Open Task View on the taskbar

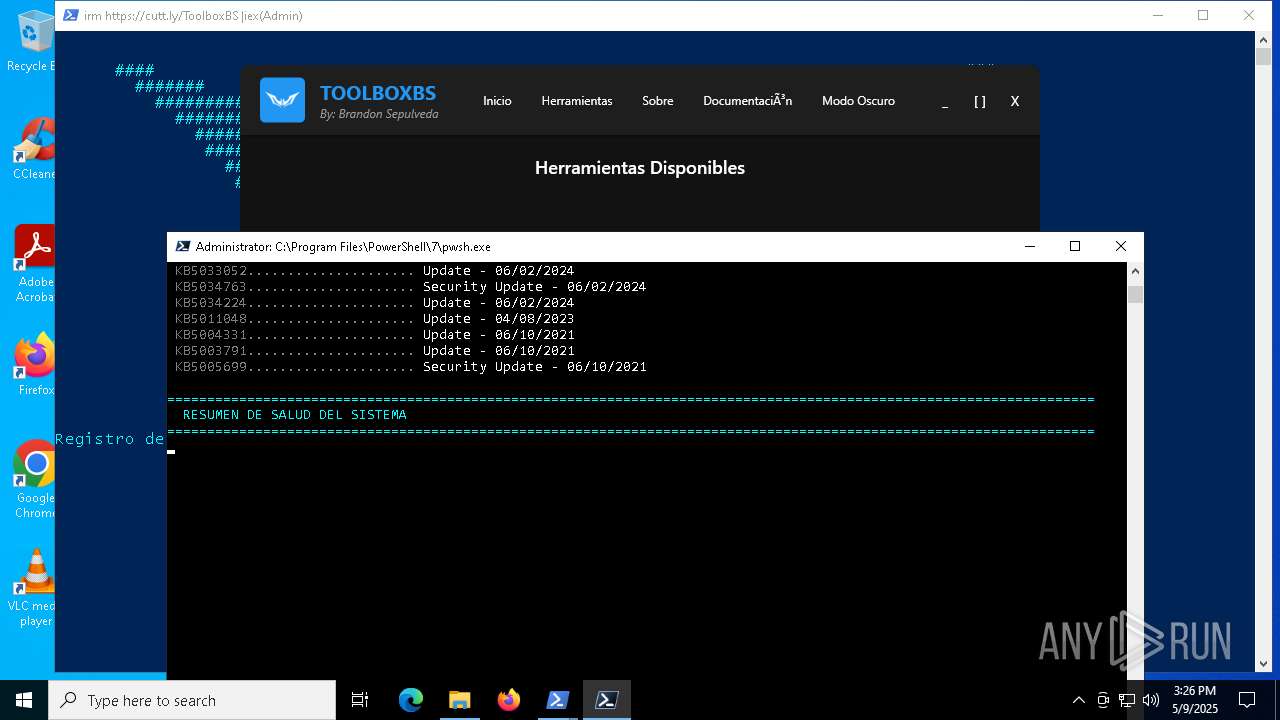click(x=360, y=700)
